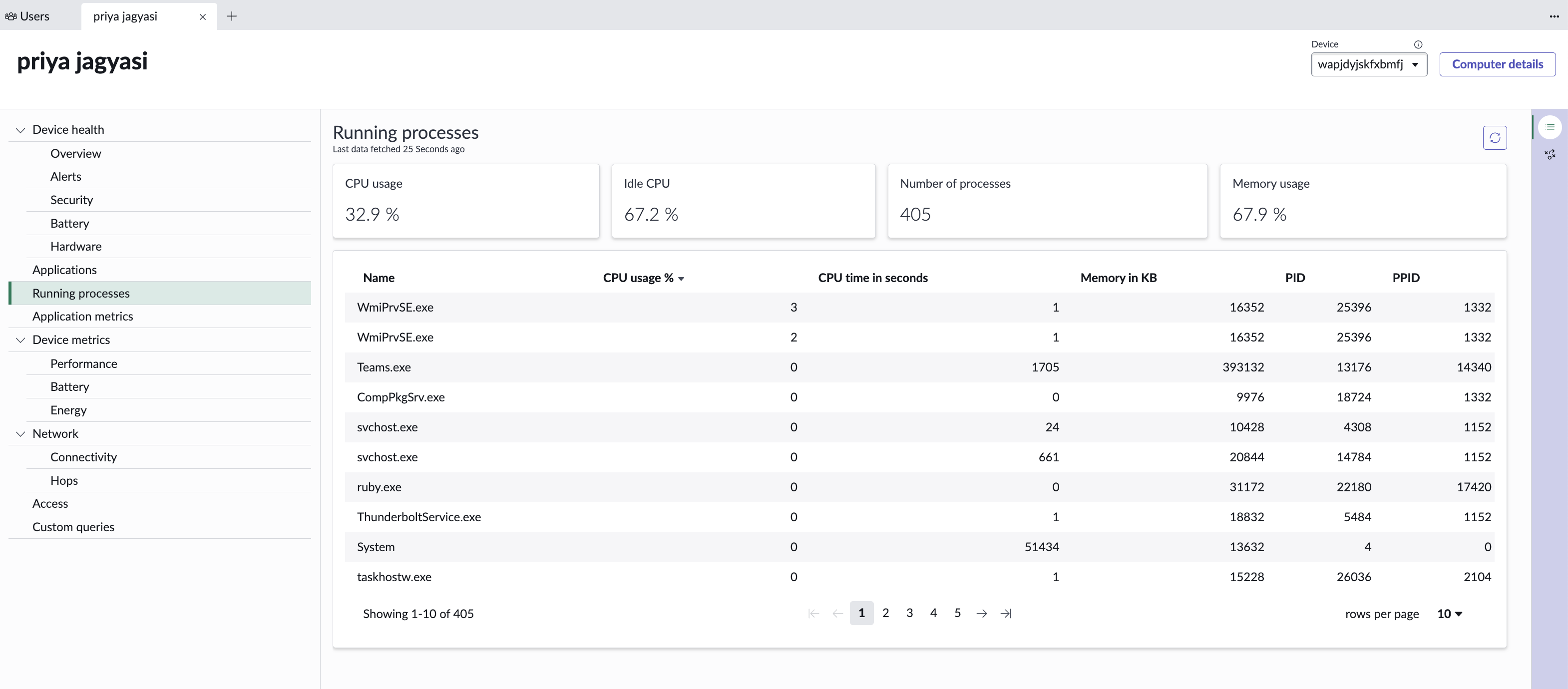Click the Idle CPU 67.2 % card
The height and width of the screenshot is (689, 1568).
tap(743, 202)
